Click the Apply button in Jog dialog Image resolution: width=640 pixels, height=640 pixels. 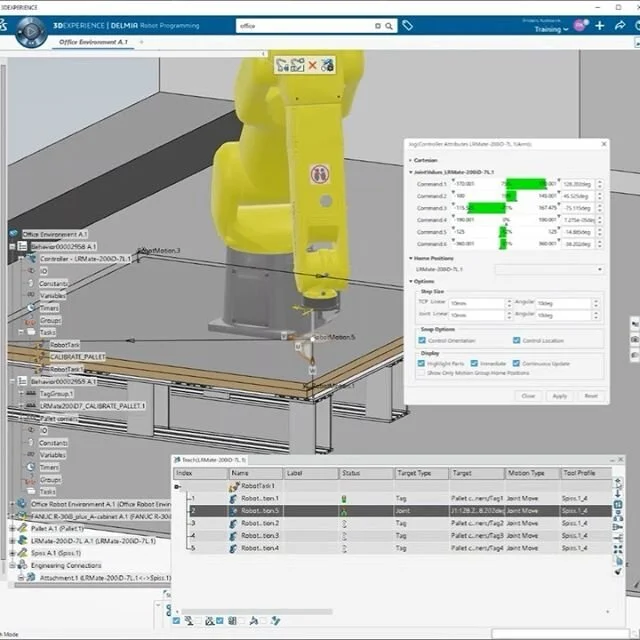[560, 396]
